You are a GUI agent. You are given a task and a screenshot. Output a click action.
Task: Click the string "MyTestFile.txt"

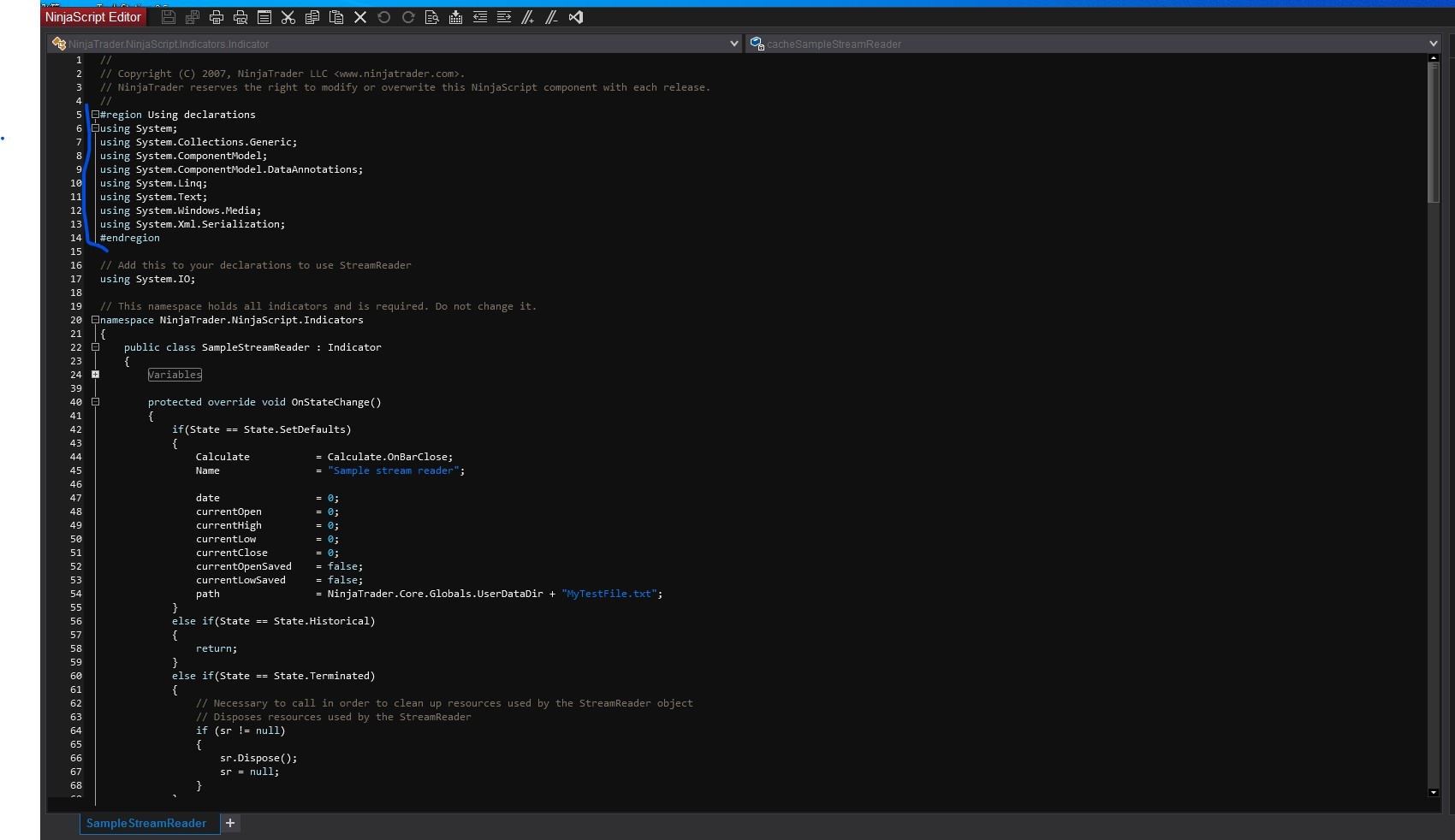click(609, 594)
